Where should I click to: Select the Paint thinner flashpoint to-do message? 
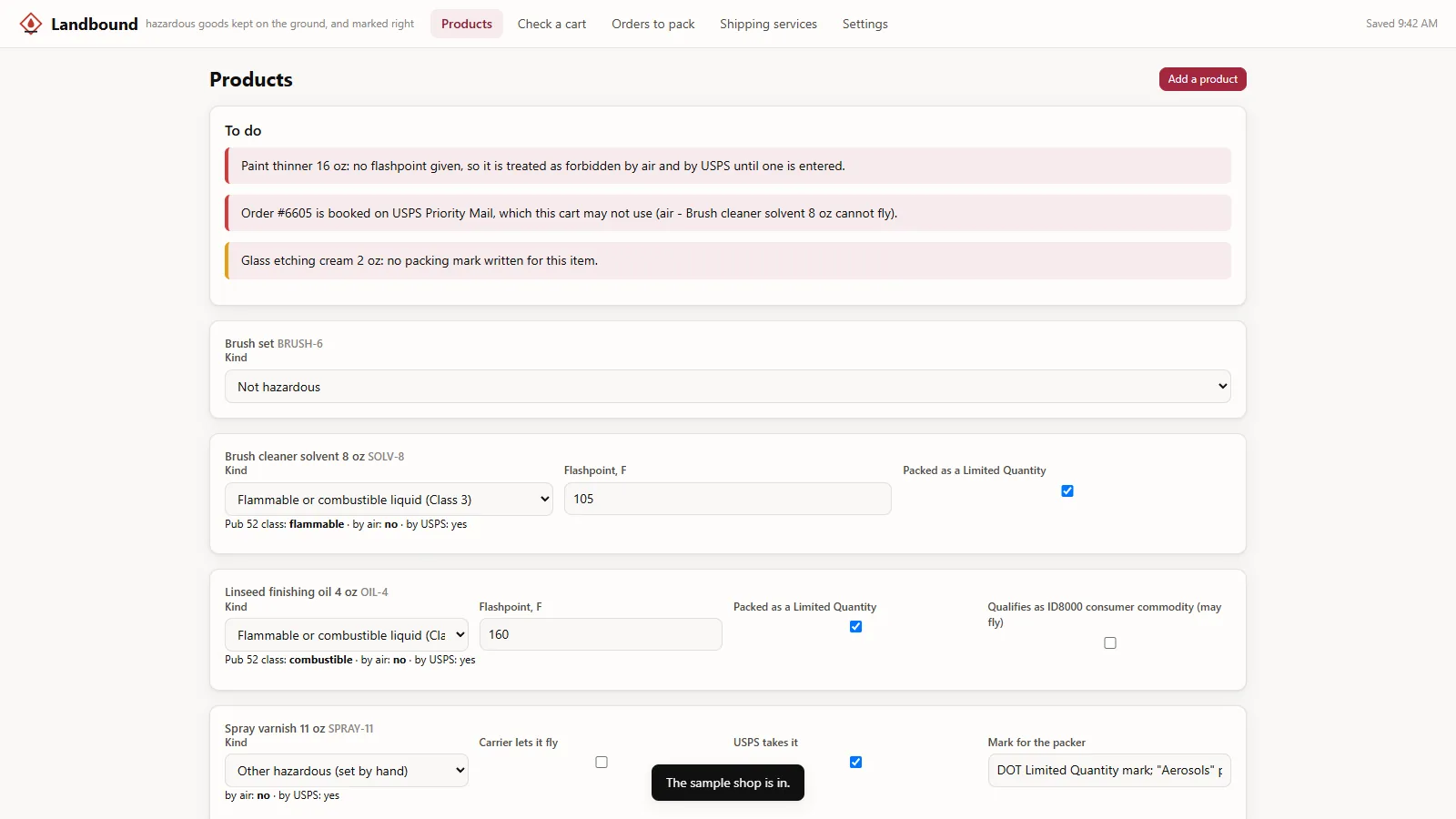tap(728, 166)
